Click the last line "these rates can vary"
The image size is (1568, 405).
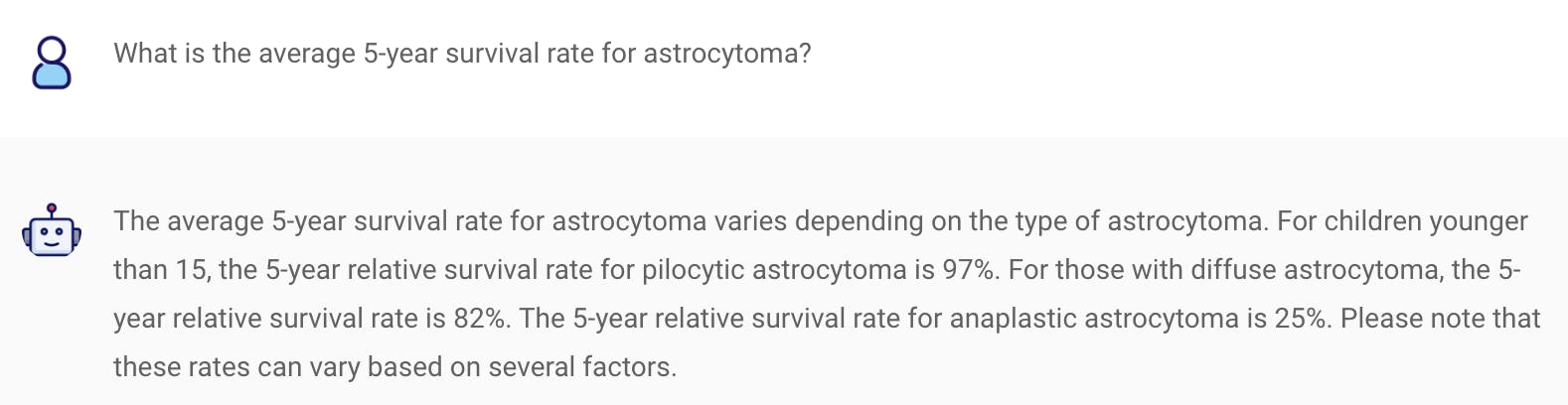[236, 366]
